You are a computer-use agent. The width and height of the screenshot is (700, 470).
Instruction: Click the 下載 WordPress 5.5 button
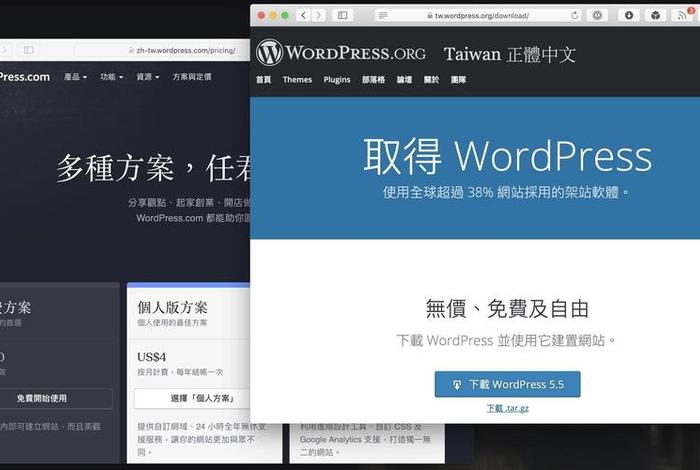point(508,384)
